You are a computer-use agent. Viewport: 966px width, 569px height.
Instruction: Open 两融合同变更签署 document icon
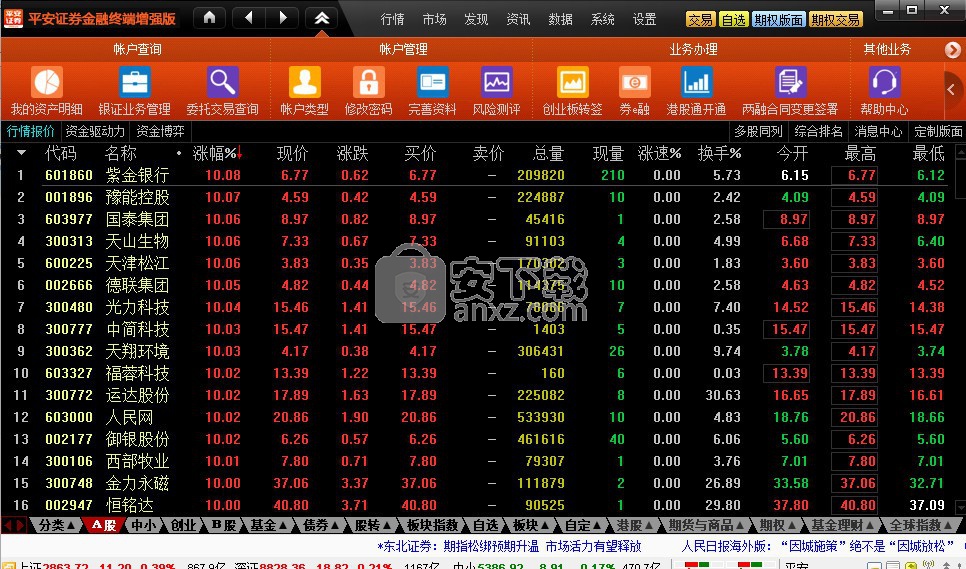tap(790, 82)
